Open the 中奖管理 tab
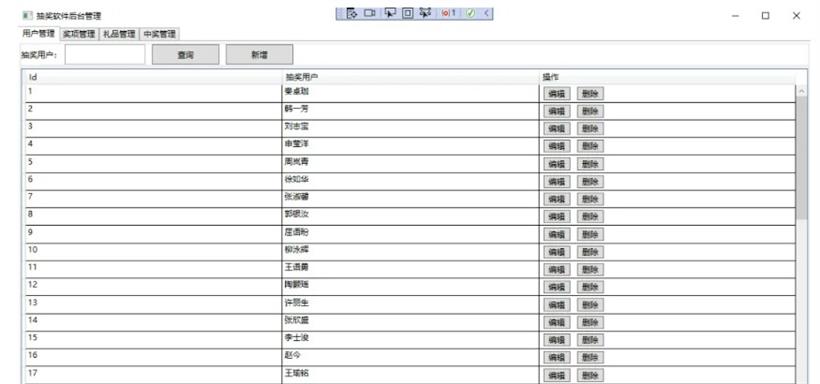 coord(160,34)
